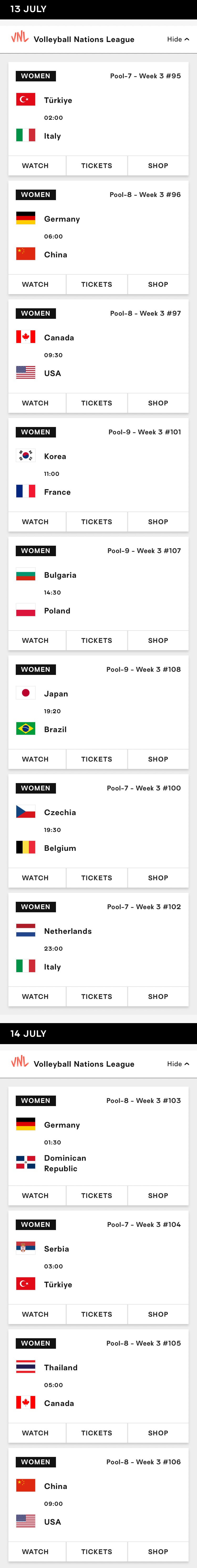
Task: Collapse 13 July Volleyball Nations League section
Action: click(178, 39)
